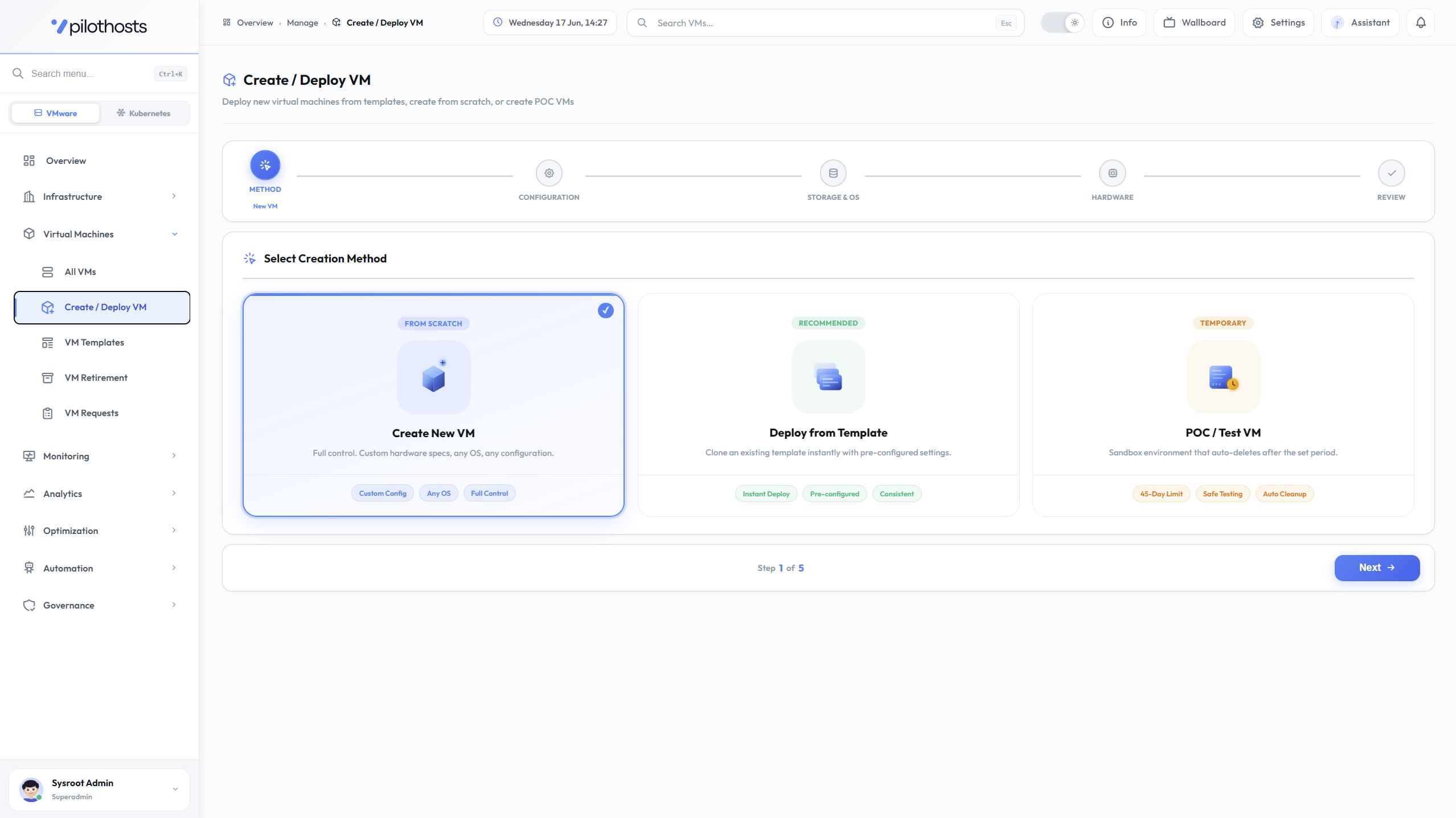Select Deploy from Template method
Image resolution: width=1456 pixels, height=818 pixels.
(828, 405)
